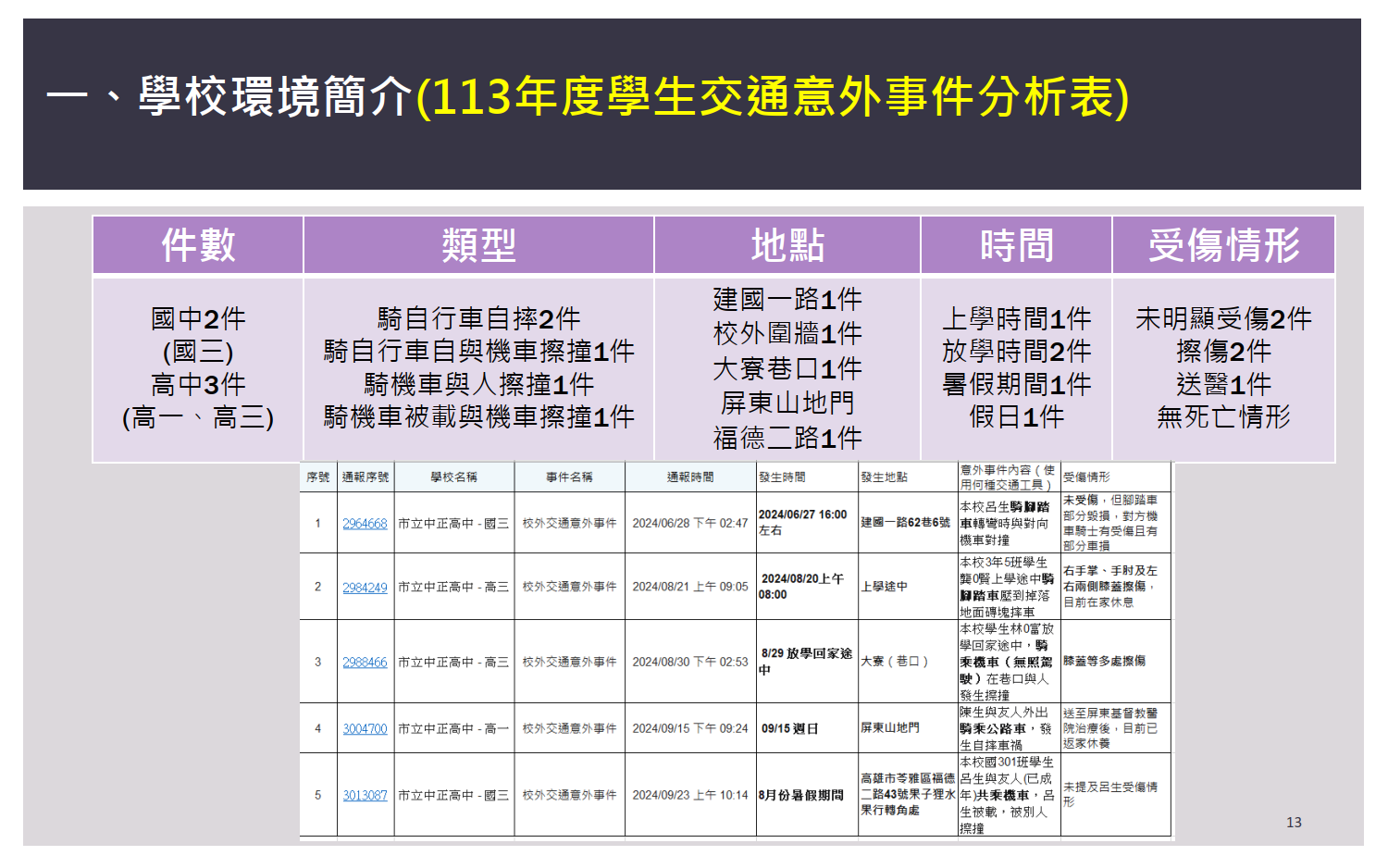Click the 件數 purple header cell
The height and width of the screenshot is (868, 1388).
198,246
